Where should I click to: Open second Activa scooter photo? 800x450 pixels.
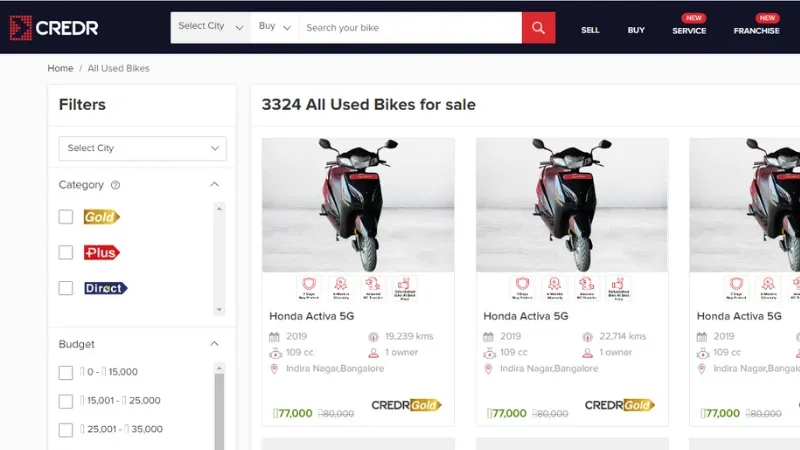click(572, 205)
